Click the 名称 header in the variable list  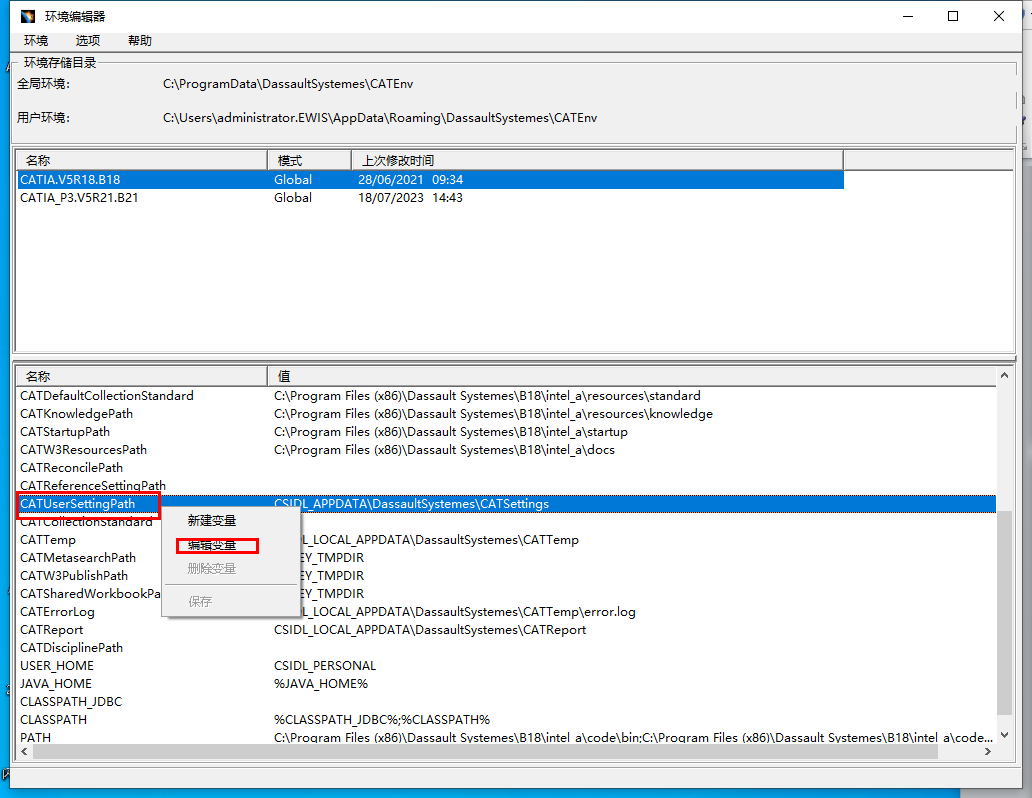(141, 376)
